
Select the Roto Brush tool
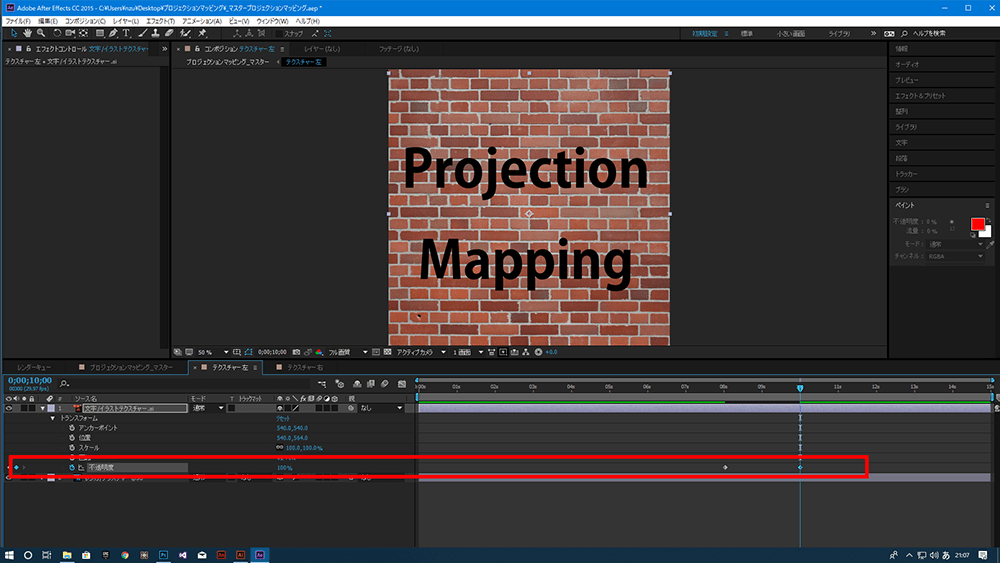pyautogui.click(x=185, y=33)
